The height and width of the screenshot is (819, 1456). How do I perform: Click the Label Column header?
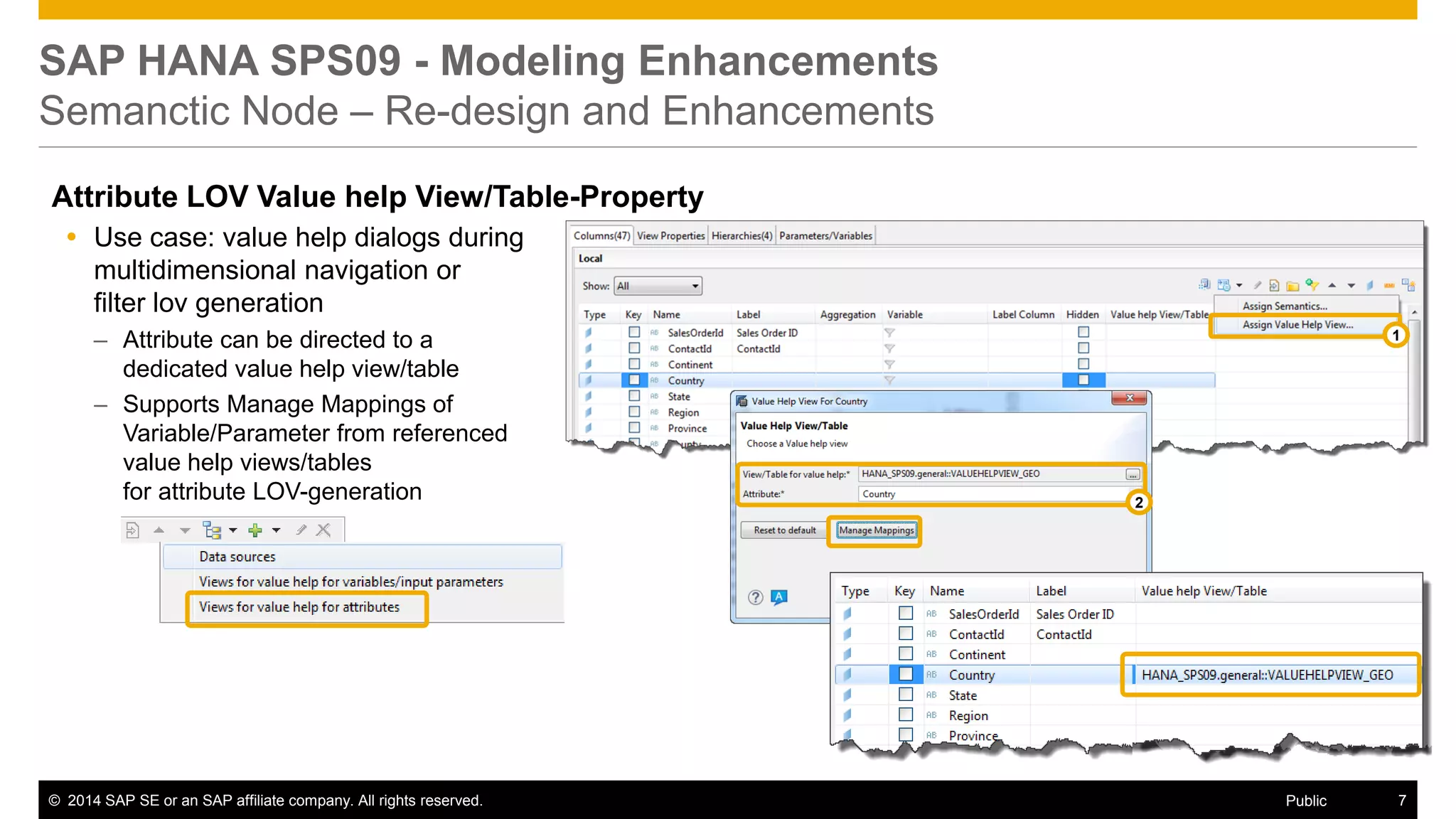[x=1023, y=314]
